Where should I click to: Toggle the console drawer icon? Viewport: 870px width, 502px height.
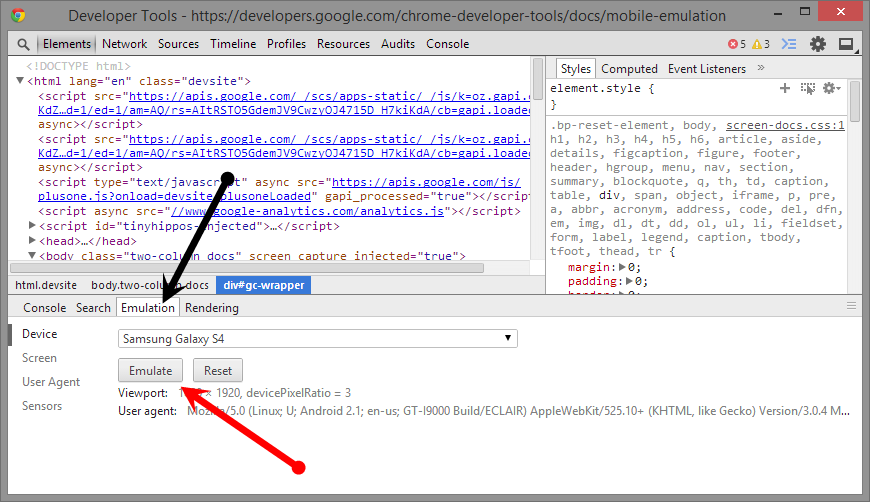click(x=788, y=44)
